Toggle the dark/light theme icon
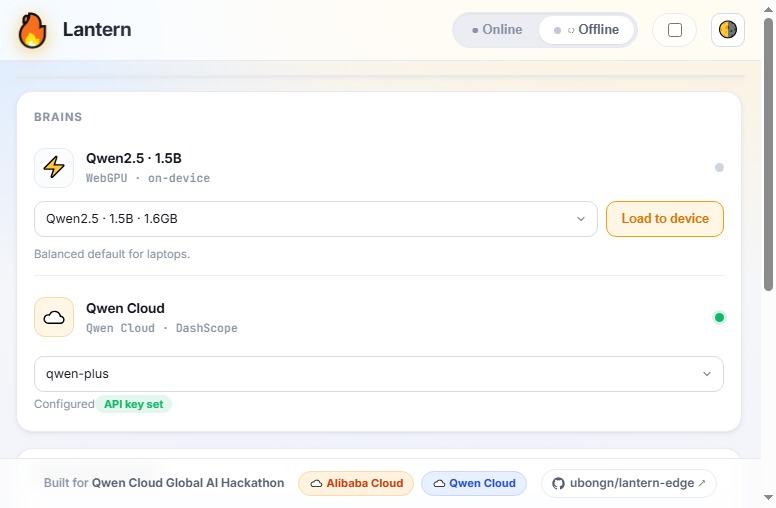Image resolution: width=776 pixels, height=508 pixels. (728, 30)
